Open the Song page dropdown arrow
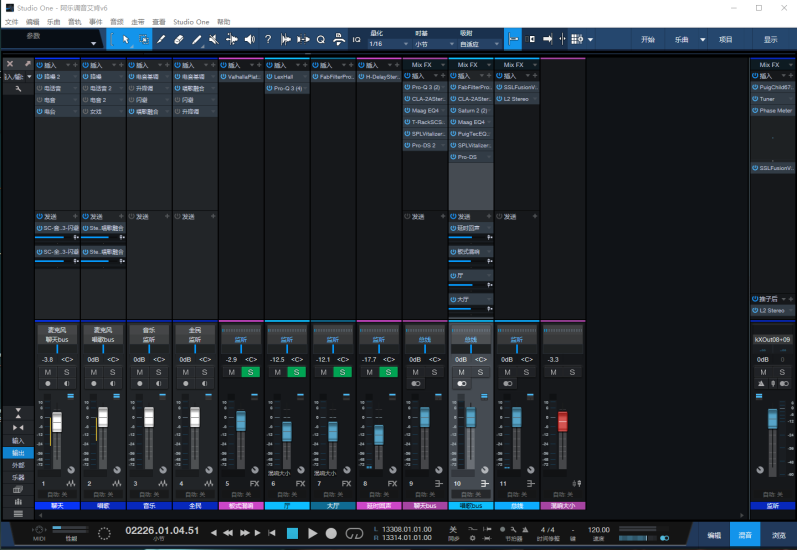797x550 pixels. [702, 40]
